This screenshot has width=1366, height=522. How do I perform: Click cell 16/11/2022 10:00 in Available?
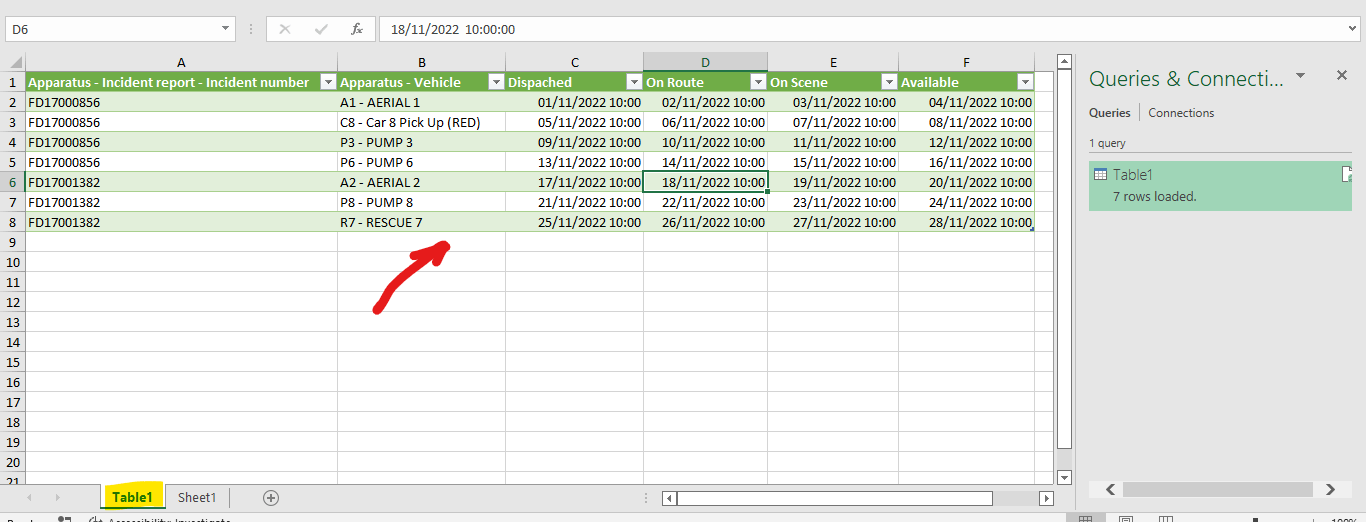[966, 162]
